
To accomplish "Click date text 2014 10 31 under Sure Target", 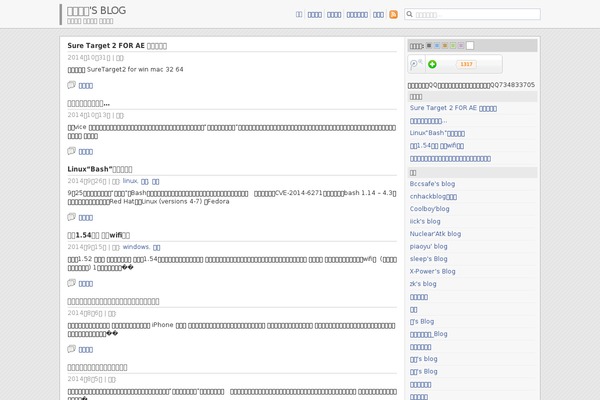I will (x=89, y=58).
